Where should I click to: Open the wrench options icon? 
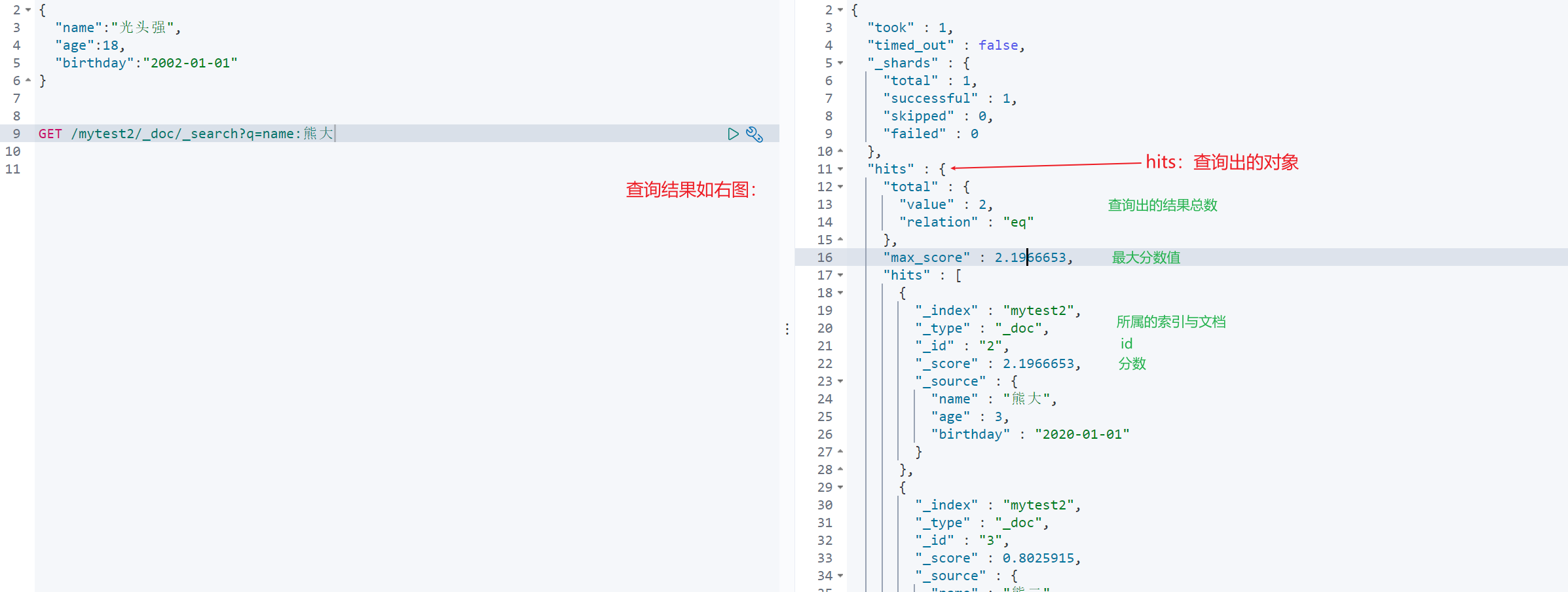tap(755, 134)
